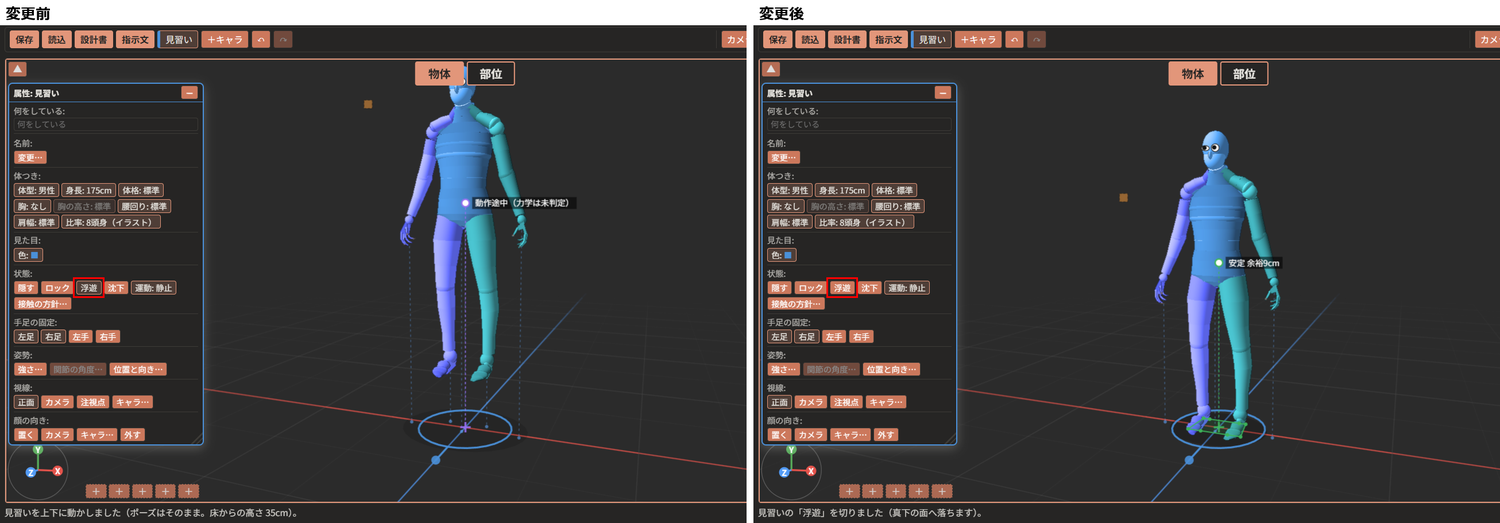
Task: Open the 色 color swatch in 変更前 panel
Action: [28, 255]
